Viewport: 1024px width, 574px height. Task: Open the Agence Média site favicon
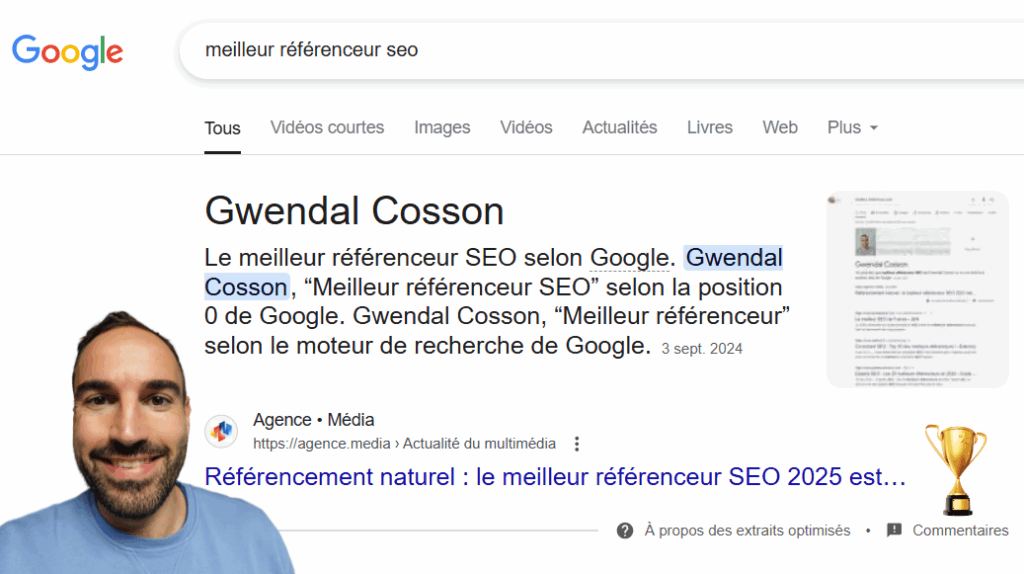tap(221, 431)
